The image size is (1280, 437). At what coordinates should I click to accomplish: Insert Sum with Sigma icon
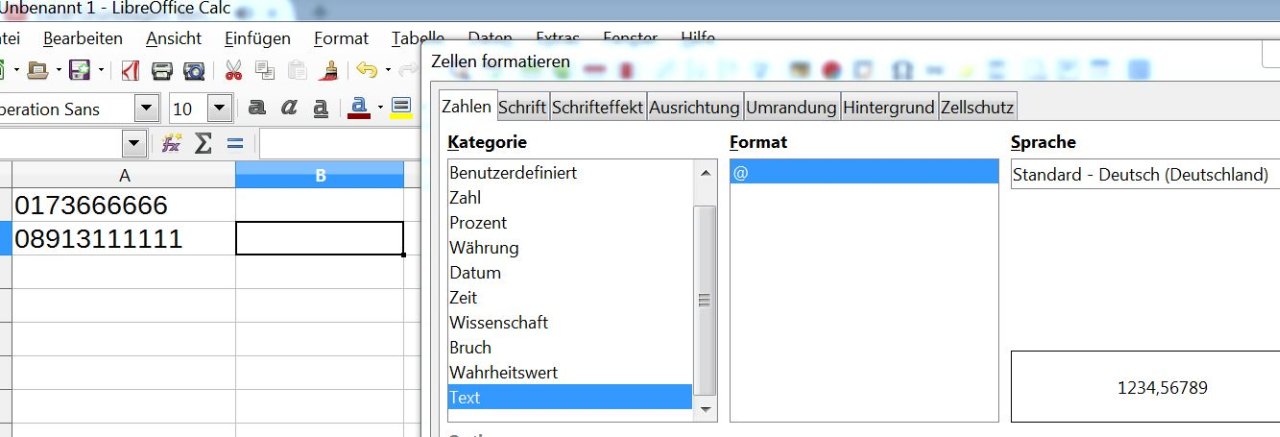203,144
